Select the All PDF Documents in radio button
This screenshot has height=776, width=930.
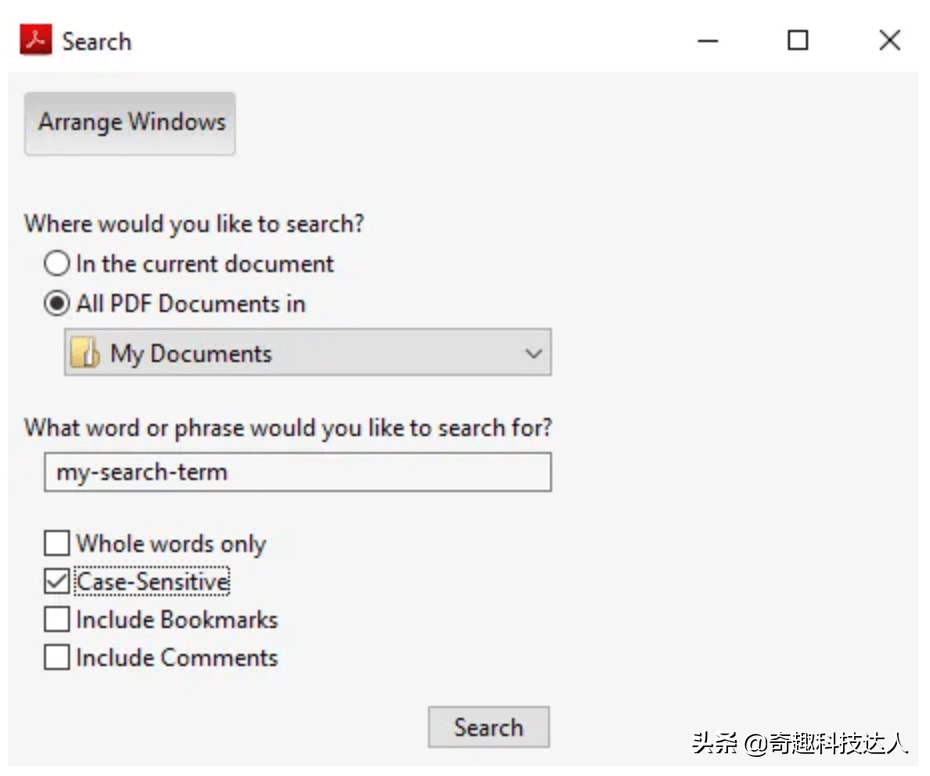click(57, 303)
